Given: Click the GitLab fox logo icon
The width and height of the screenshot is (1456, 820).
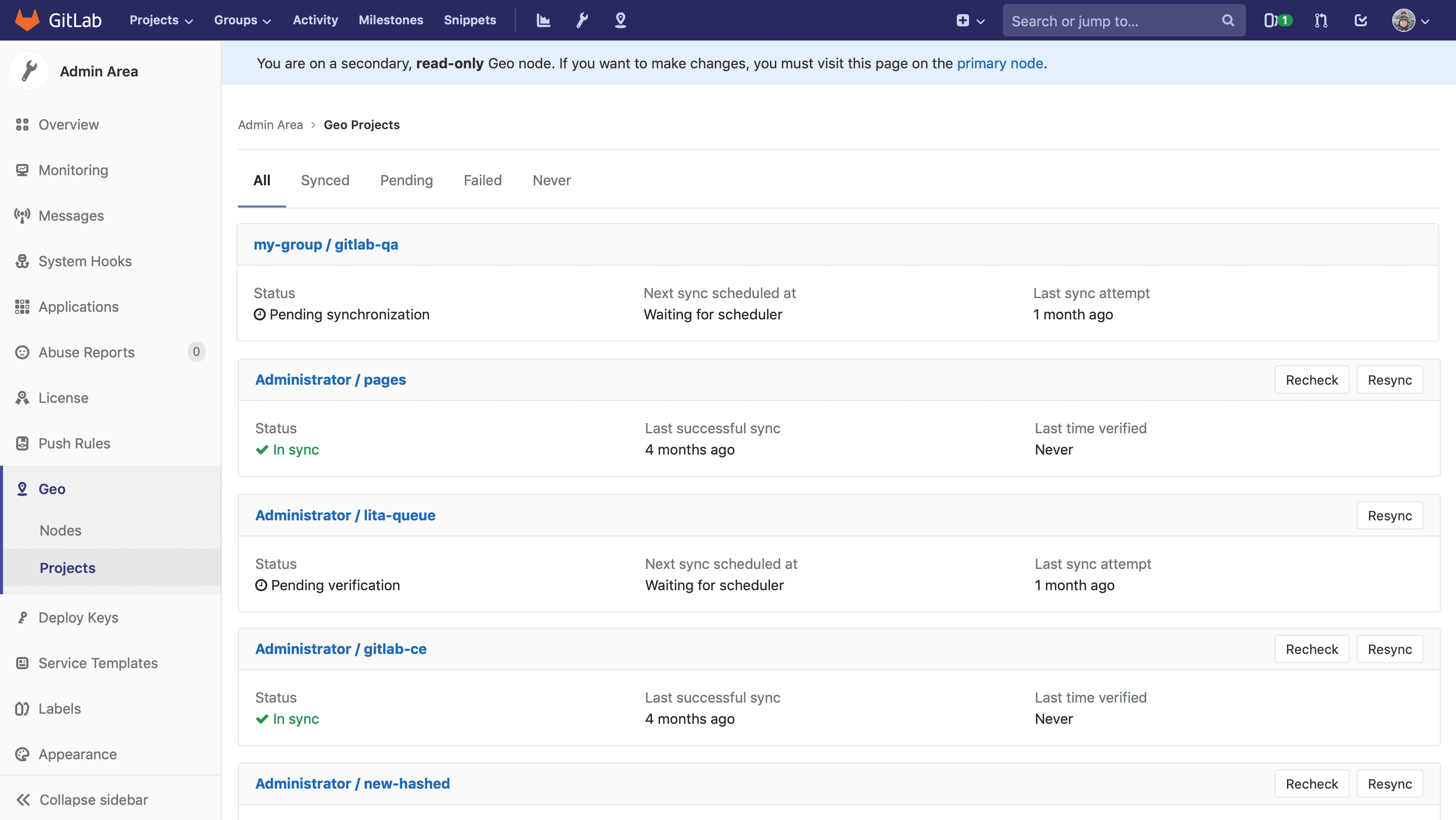Looking at the screenshot, I should click(26, 20).
